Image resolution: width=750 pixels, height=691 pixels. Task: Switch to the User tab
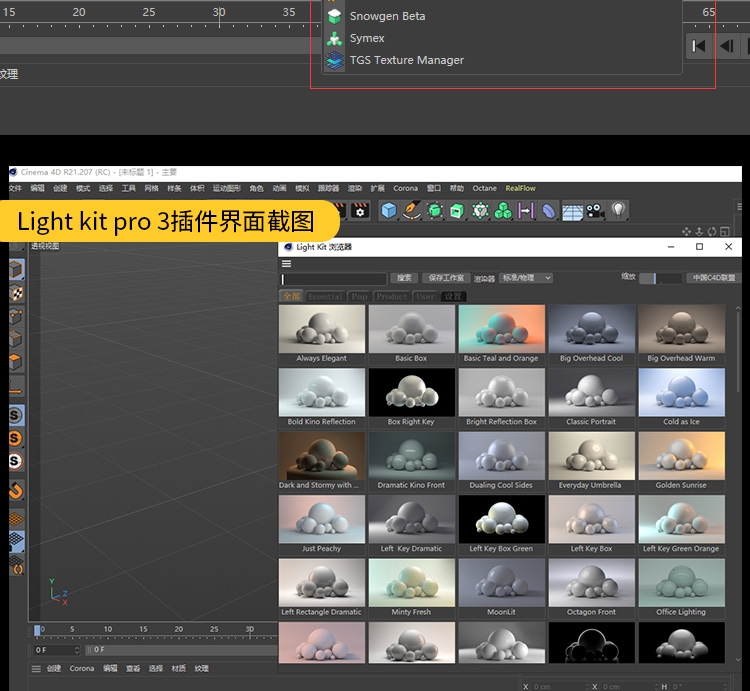pyautogui.click(x=425, y=296)
